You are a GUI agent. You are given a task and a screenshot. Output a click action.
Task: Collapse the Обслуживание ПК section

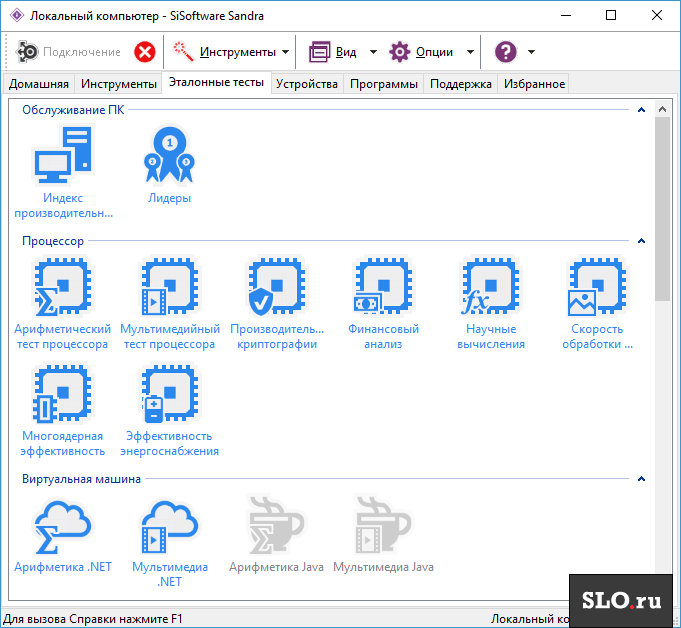pos(641,110)
